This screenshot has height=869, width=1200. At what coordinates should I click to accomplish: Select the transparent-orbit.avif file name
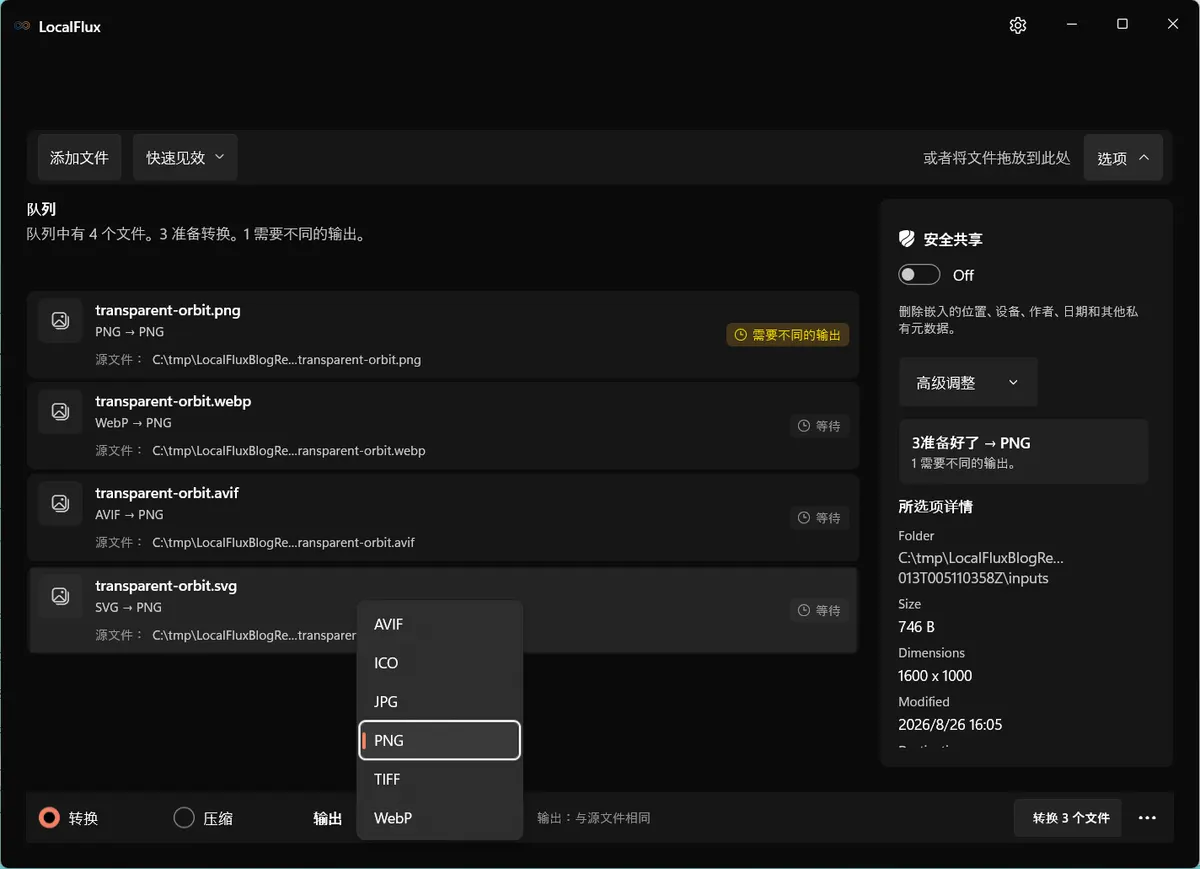point(167,493)
